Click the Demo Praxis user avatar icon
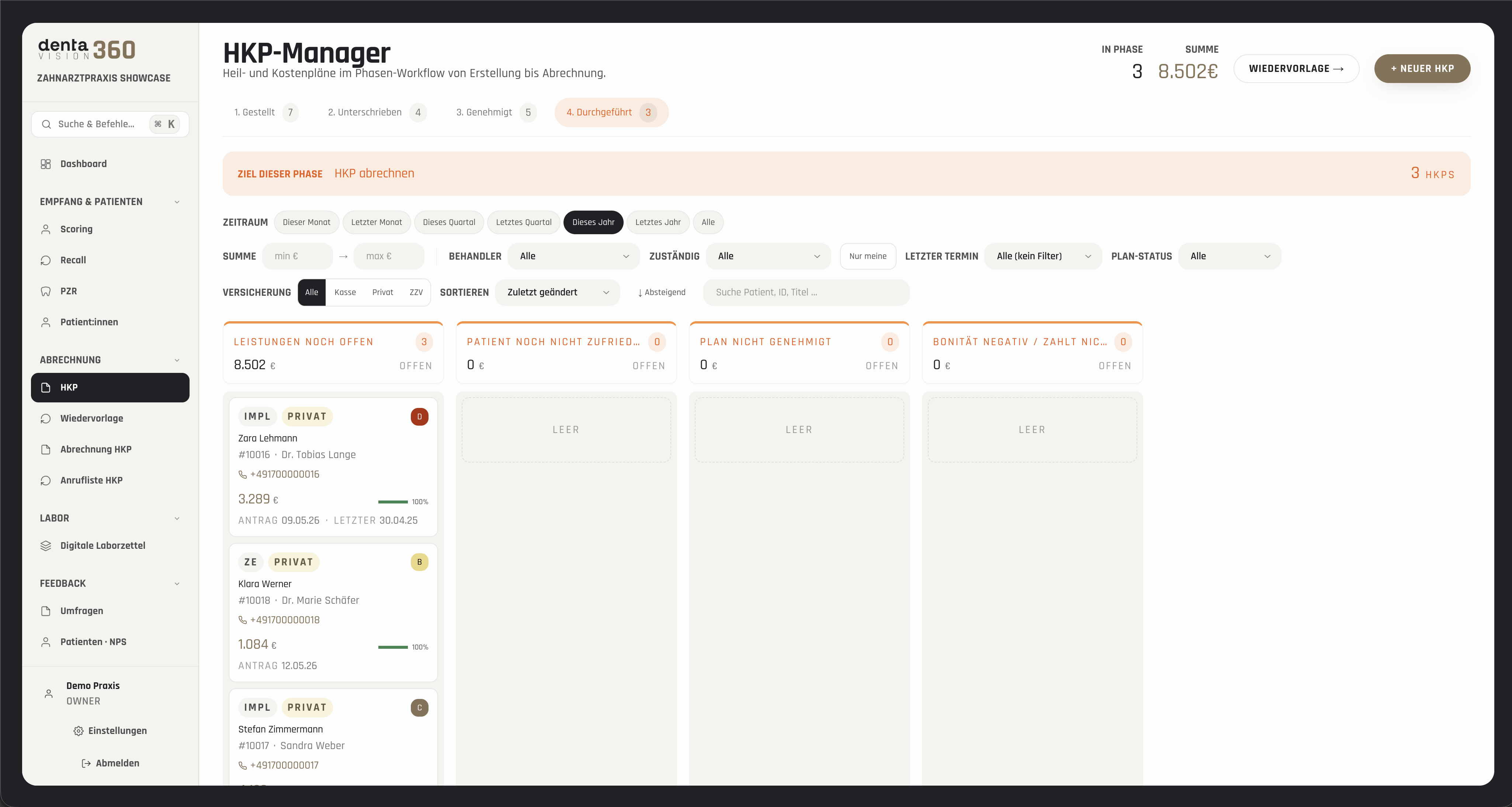Screen dimensions: 1512x807 click(49, 694)
